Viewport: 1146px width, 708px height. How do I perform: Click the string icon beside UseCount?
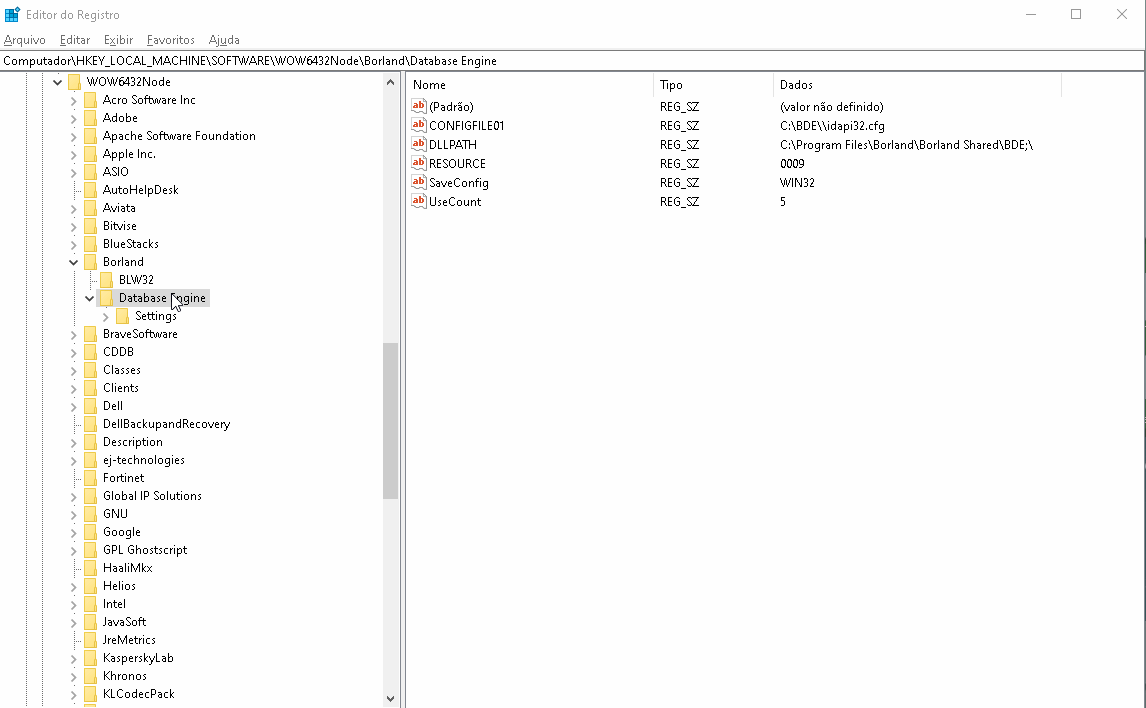point(419,202)
